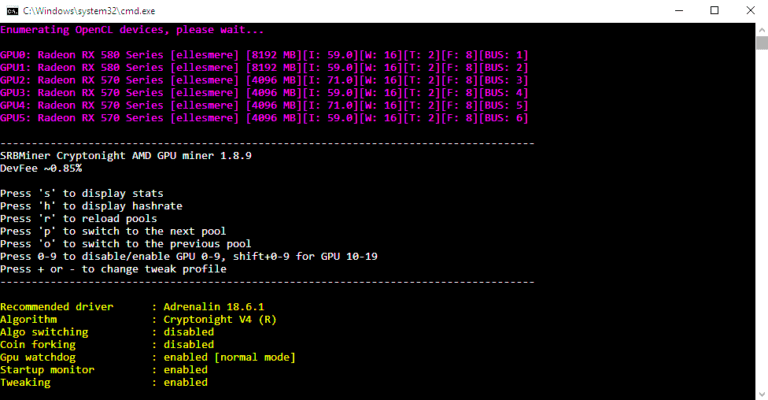Click the 'Startup monitor' label
The height and width of the screenshot is (400, 768).
pyautogui.click(x=47, y=370)
